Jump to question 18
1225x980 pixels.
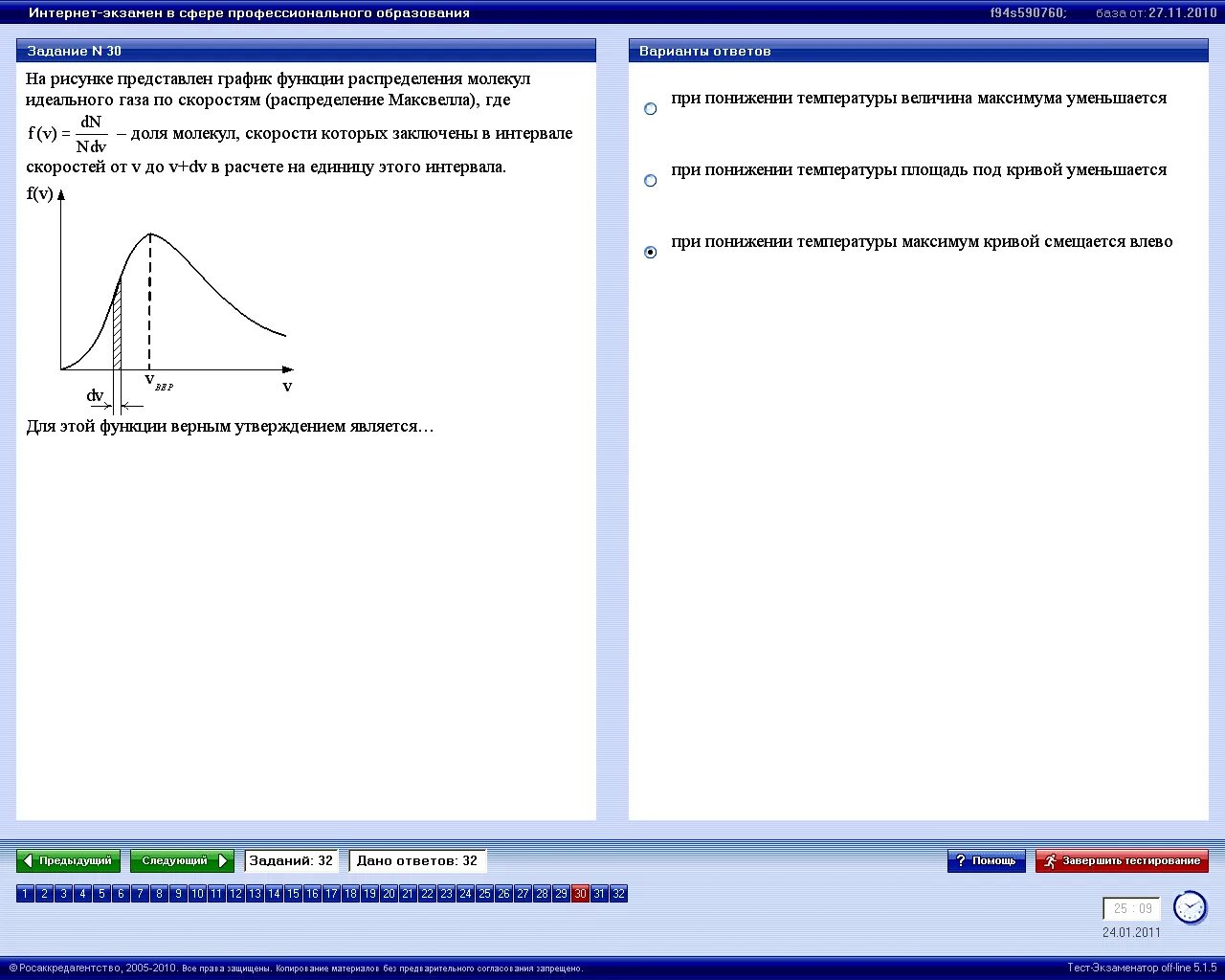coord(350,894)
